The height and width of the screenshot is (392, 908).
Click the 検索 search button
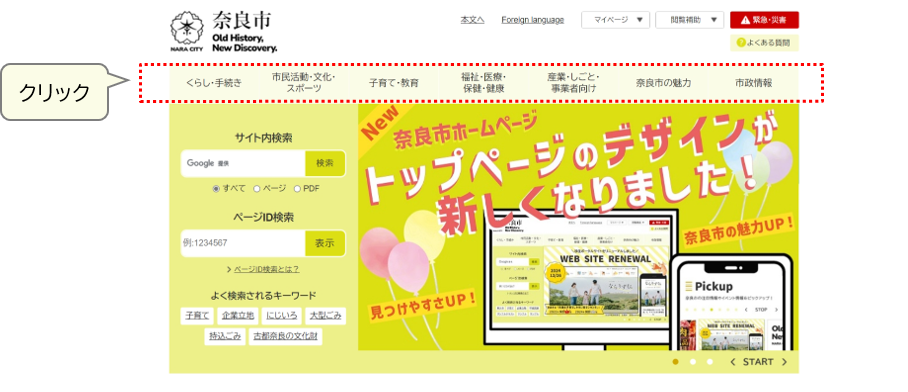point(325,163)
